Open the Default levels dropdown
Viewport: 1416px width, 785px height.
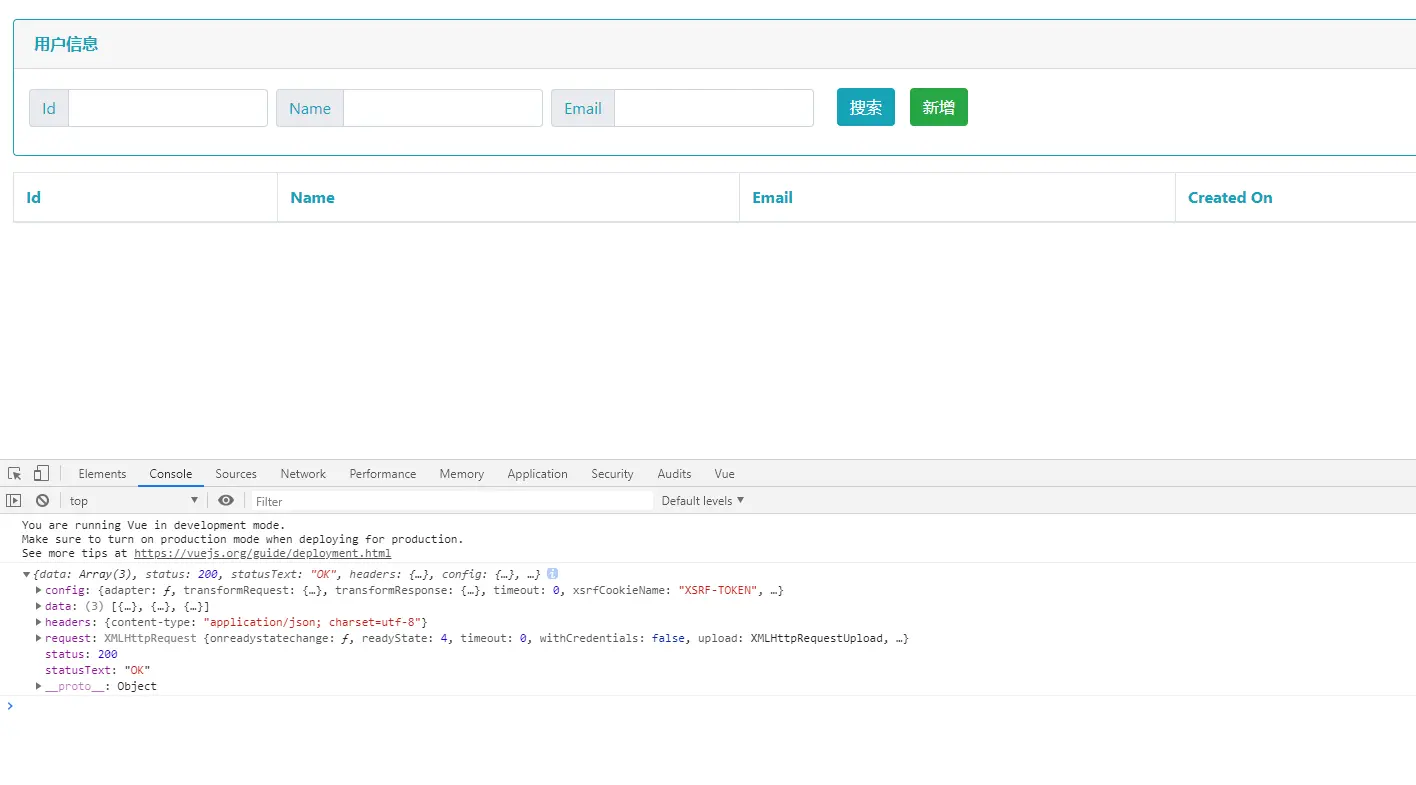[703, 501]
